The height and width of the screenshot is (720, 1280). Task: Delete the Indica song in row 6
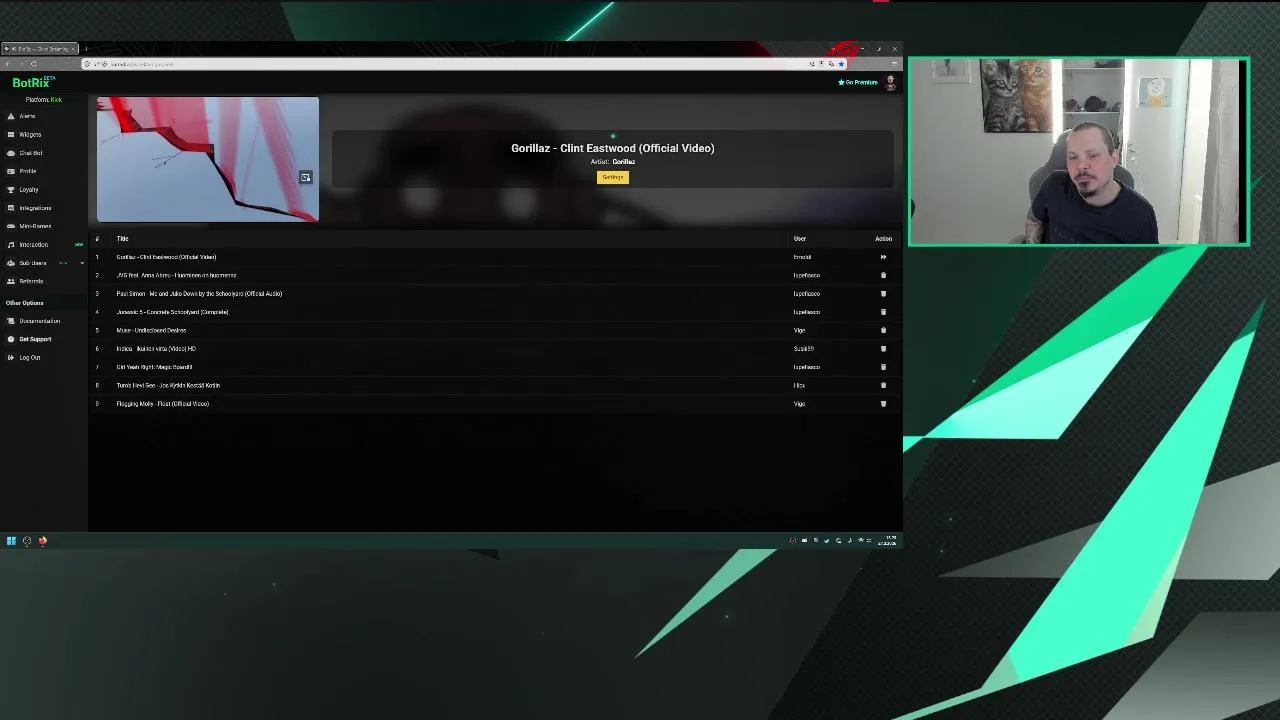point(883,349)
